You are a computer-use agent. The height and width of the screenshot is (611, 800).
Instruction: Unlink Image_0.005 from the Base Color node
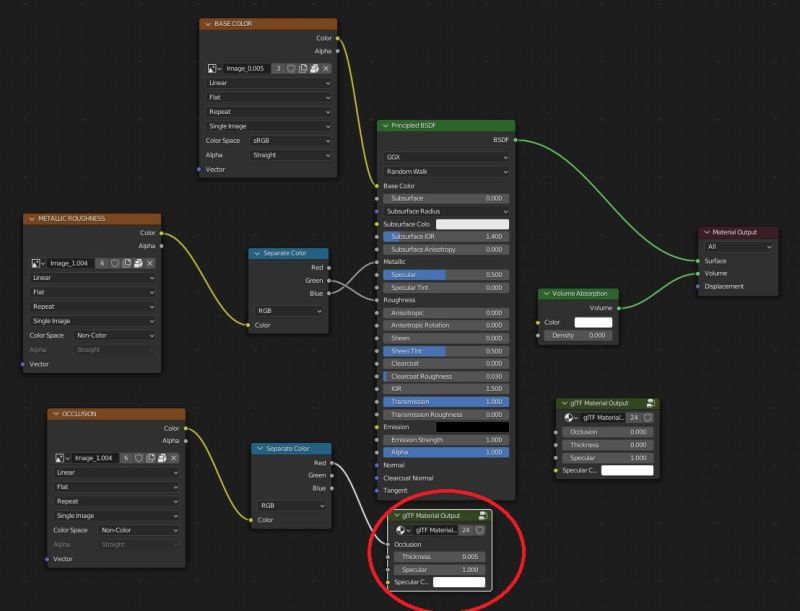pyautogui.click(x=326, y=68)
